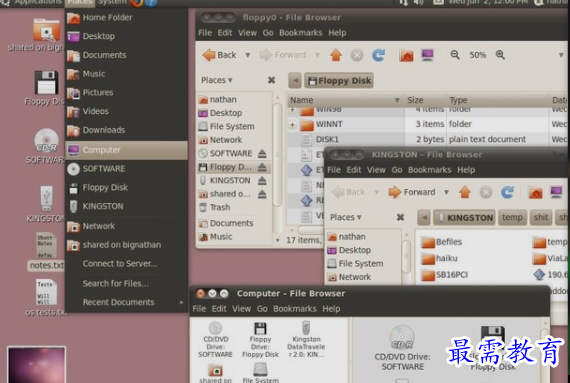Select notes.txt file on desktop
This screenshot has width=570, height=383.
coord(46,251)
